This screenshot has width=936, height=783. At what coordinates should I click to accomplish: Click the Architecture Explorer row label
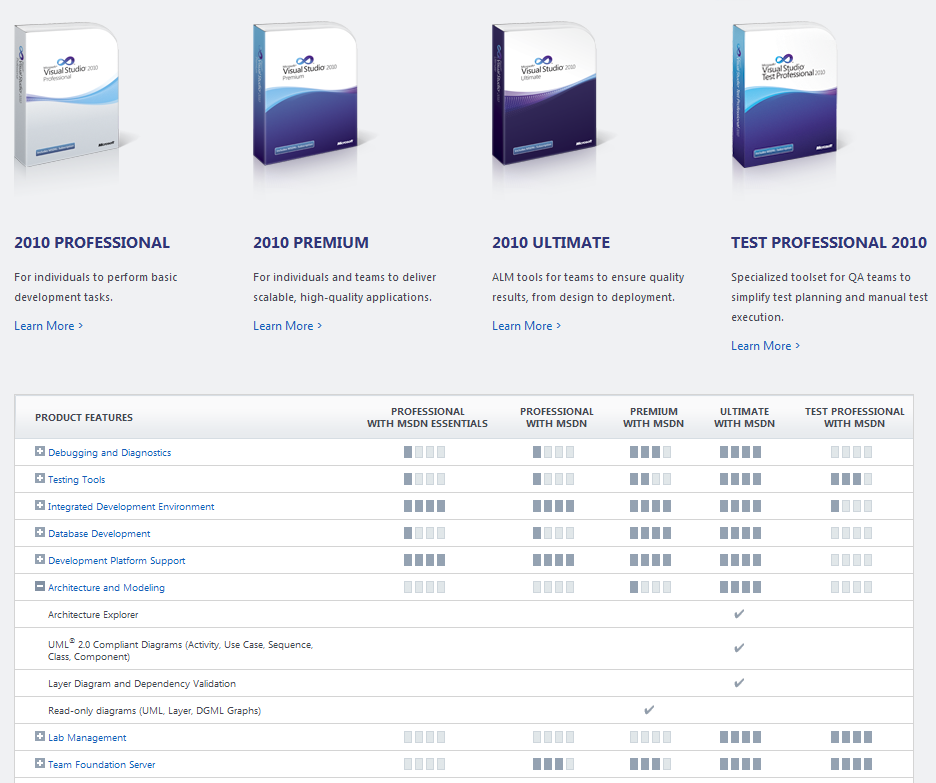(93, 615)
